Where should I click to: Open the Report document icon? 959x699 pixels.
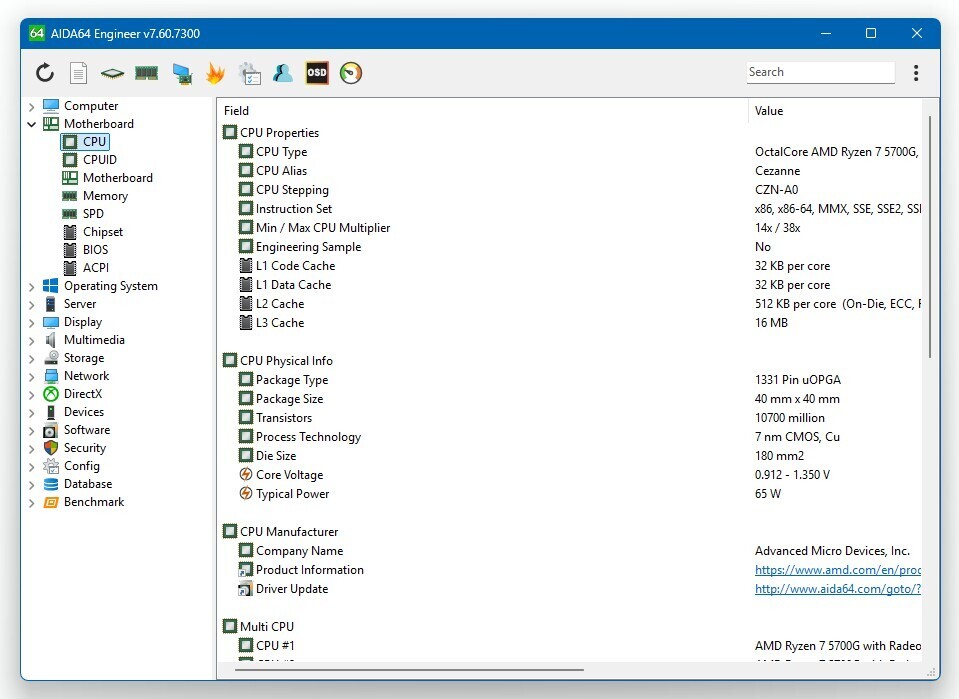pos(78,73)
